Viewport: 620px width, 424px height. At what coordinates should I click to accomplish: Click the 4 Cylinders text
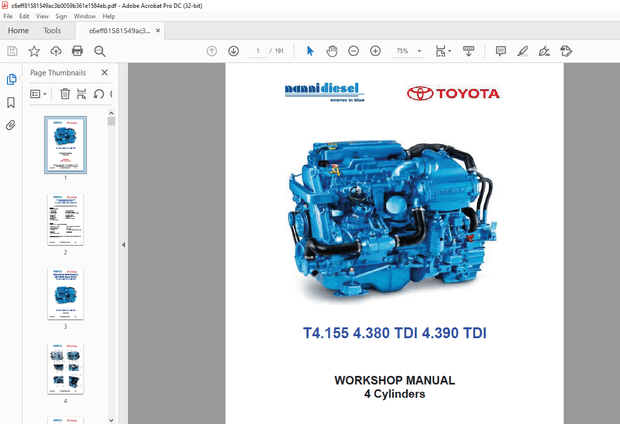click(x=395, y=394)
